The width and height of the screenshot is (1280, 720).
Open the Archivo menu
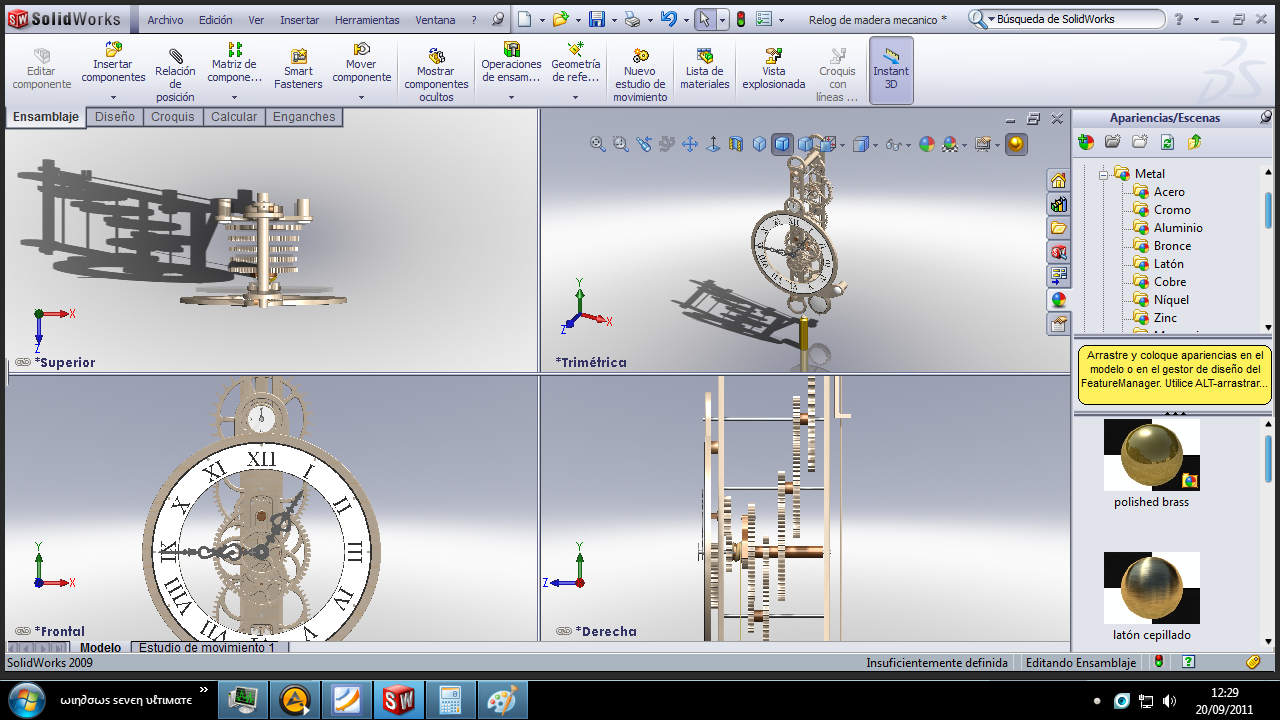[x=166, y=20]
